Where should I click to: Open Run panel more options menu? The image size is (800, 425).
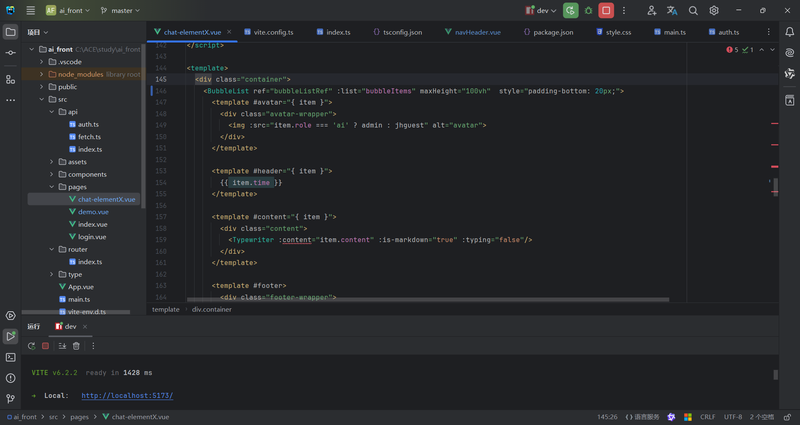click(93, 346)
